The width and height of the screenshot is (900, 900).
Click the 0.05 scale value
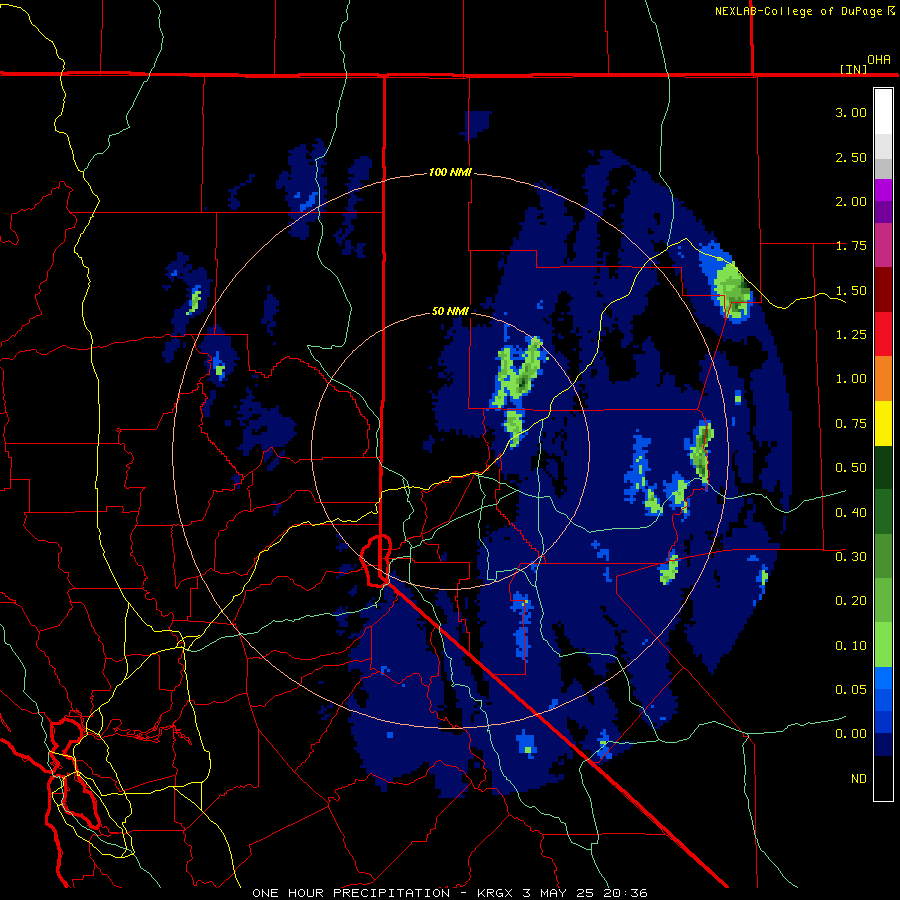click(x=851, y=689)
